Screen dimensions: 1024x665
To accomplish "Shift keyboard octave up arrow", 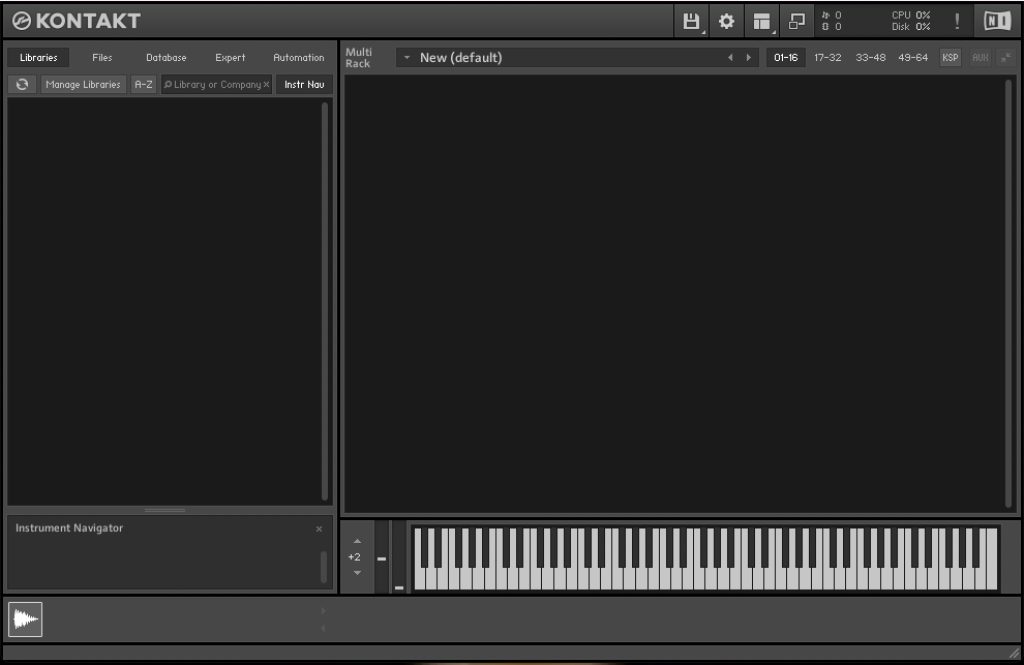I will (357, 541).
